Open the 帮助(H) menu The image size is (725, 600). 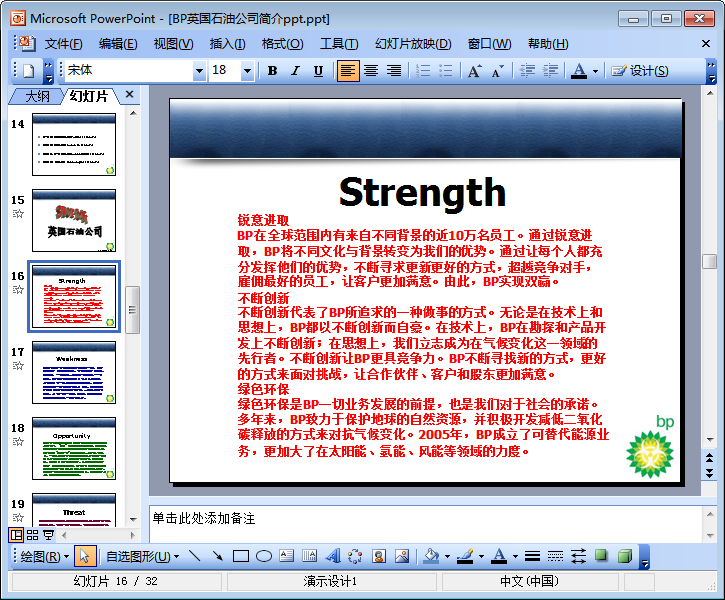tap(548, 44)
